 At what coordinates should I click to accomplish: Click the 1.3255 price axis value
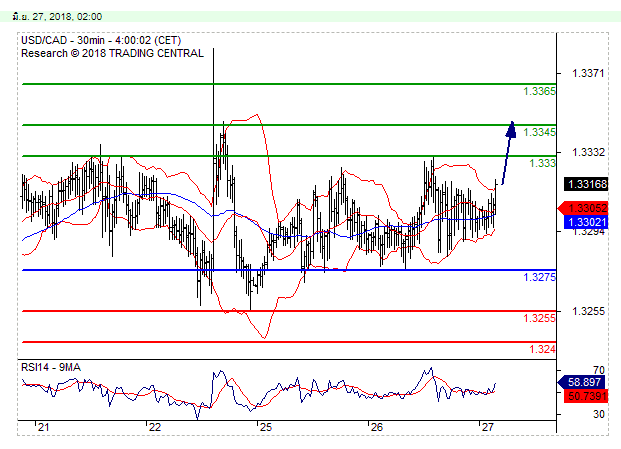coord(588,311)
